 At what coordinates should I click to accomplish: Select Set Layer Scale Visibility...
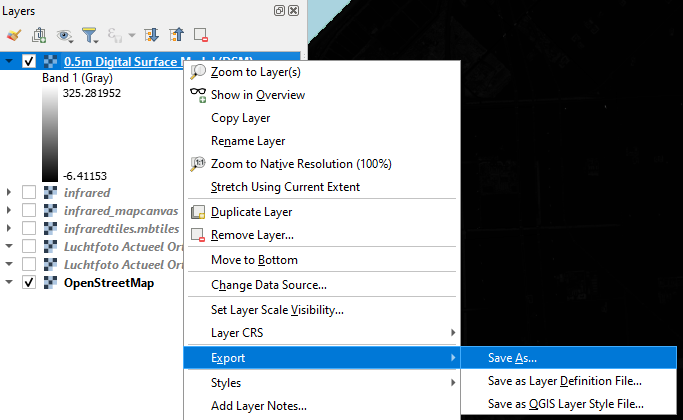[322, 310]
